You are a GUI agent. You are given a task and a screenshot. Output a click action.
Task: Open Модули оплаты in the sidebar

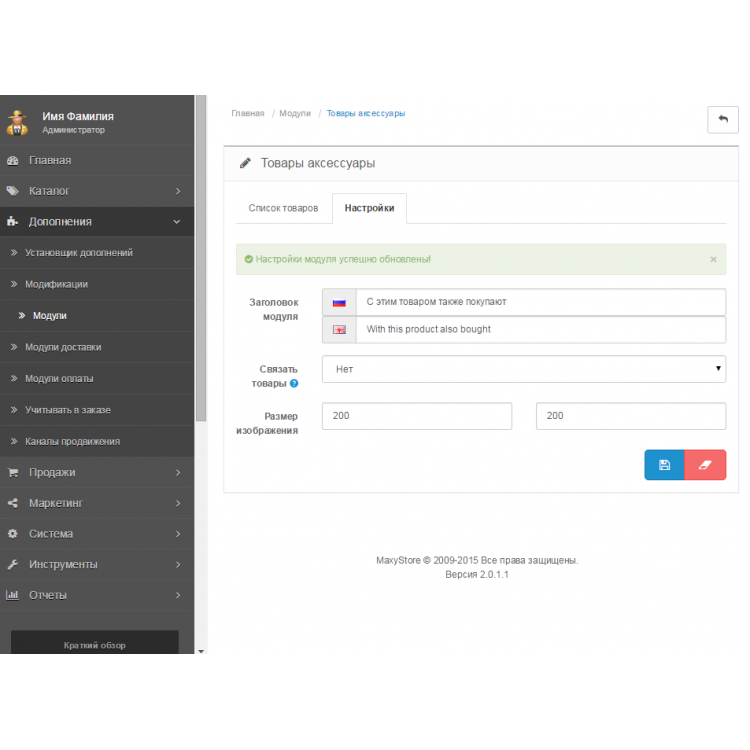97,378
